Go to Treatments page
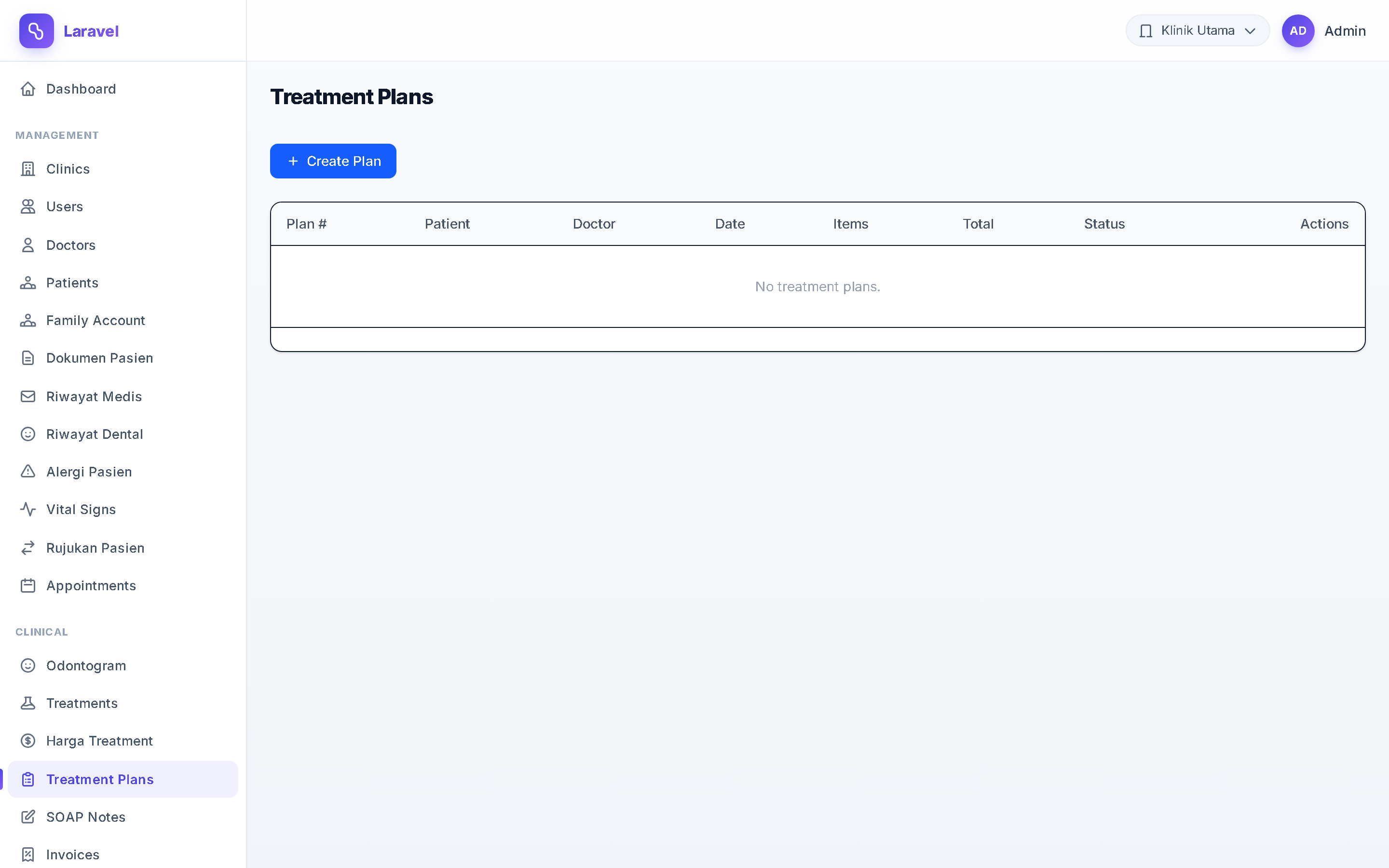This screenshot has width=1389, height=868. [x=123, y=703]
